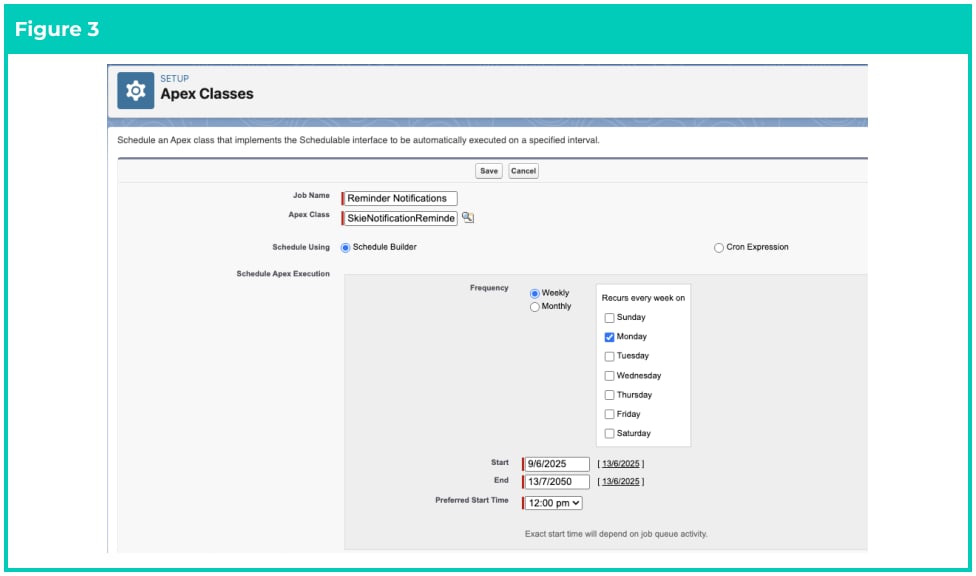
Task: Open the Apex Class lookup magnifier icon
Action: pos(467,217)
